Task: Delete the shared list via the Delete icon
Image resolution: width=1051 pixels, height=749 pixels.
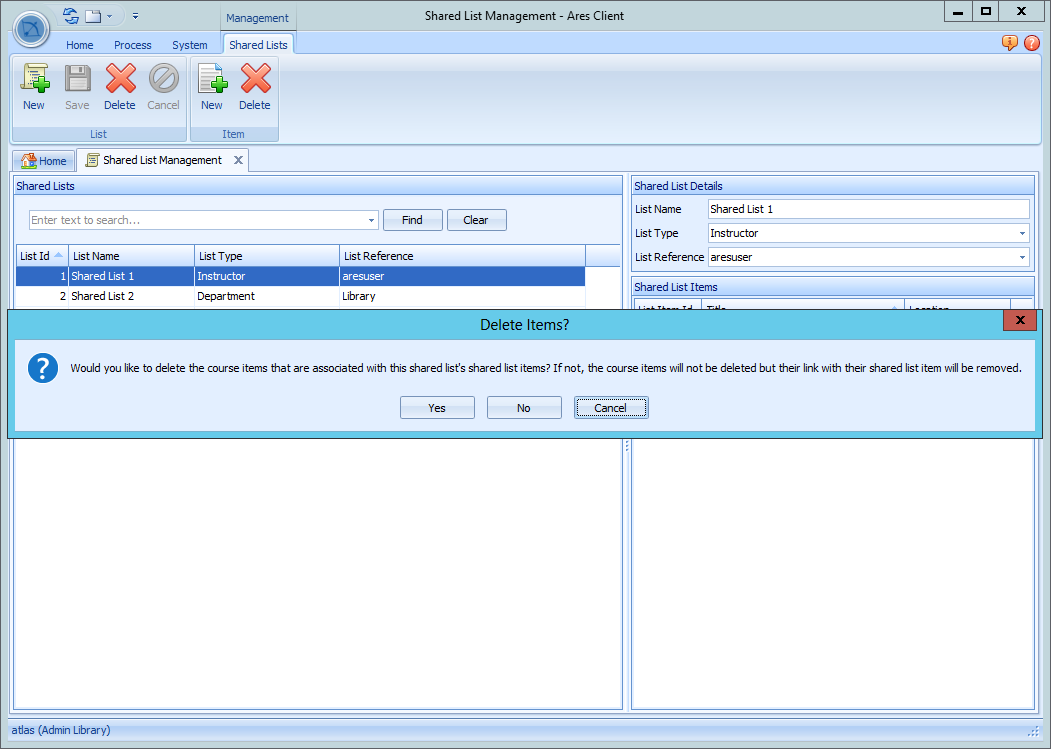Action: coord(120,88)
